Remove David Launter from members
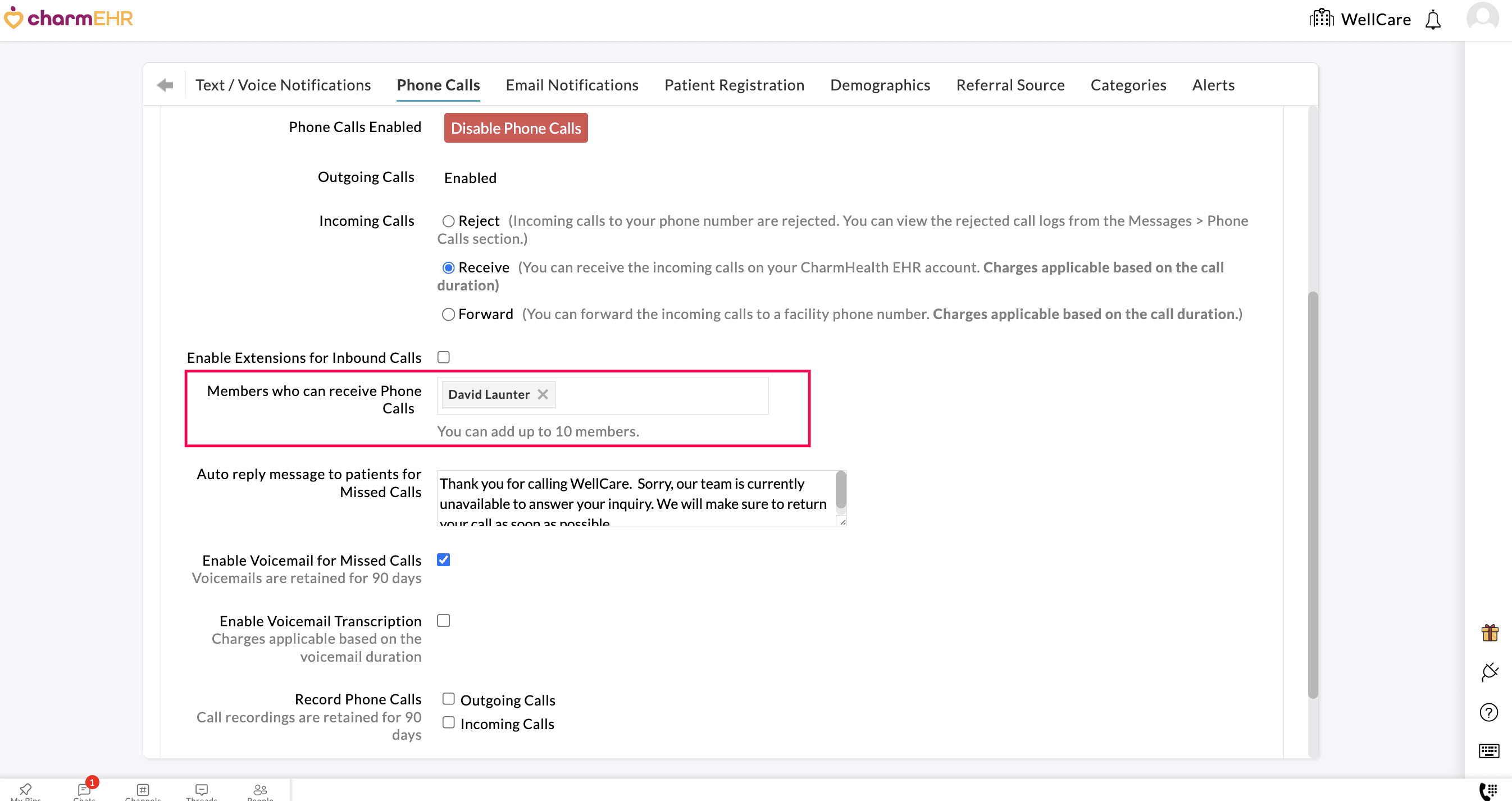This screenshot has height=801, width=1512. point(543,394)
